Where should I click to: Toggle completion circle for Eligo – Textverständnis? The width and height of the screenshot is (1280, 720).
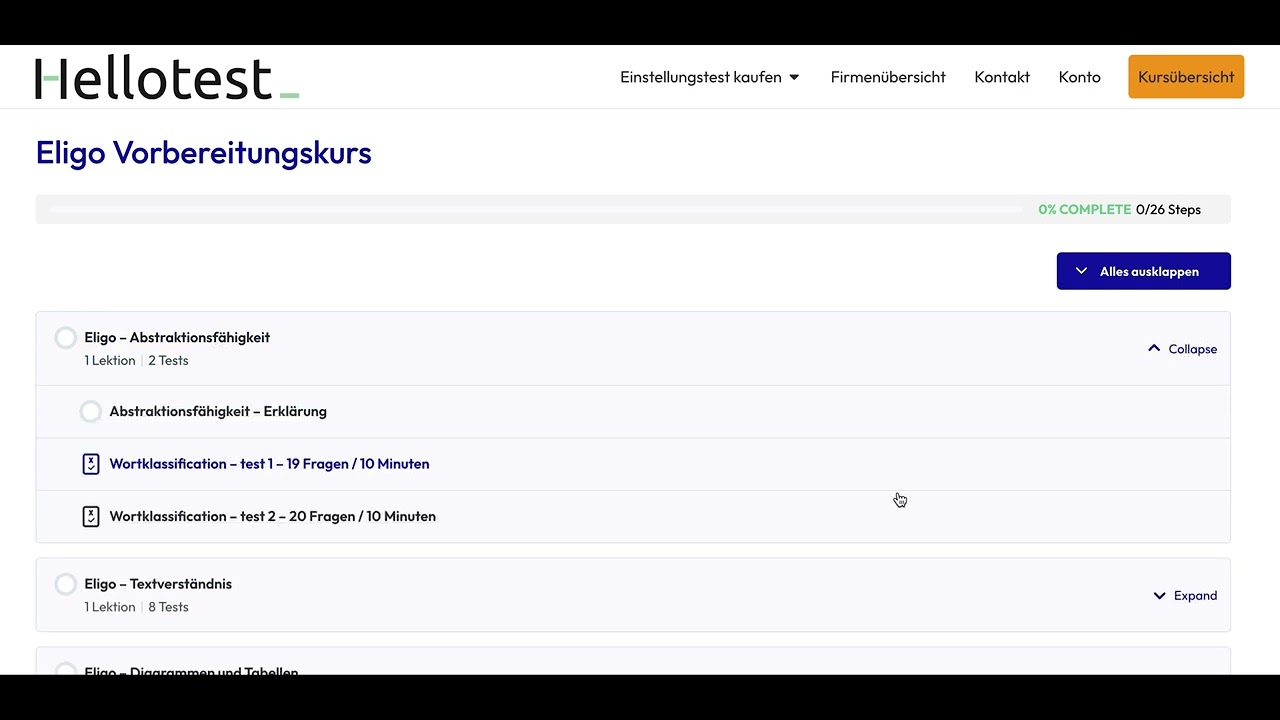pyautogui.click(x=66, y=584)
